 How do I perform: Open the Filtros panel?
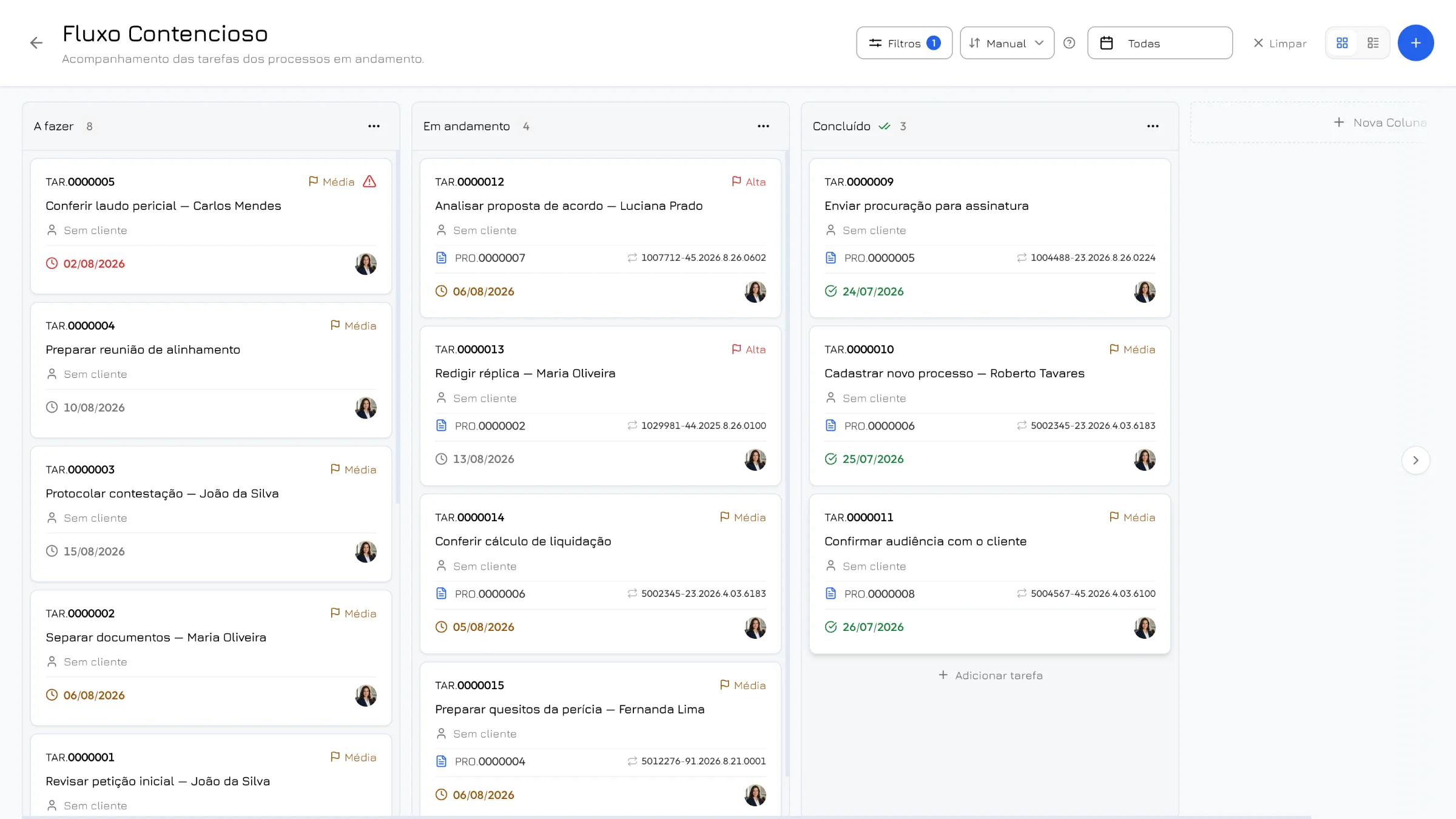click(904, 43)
